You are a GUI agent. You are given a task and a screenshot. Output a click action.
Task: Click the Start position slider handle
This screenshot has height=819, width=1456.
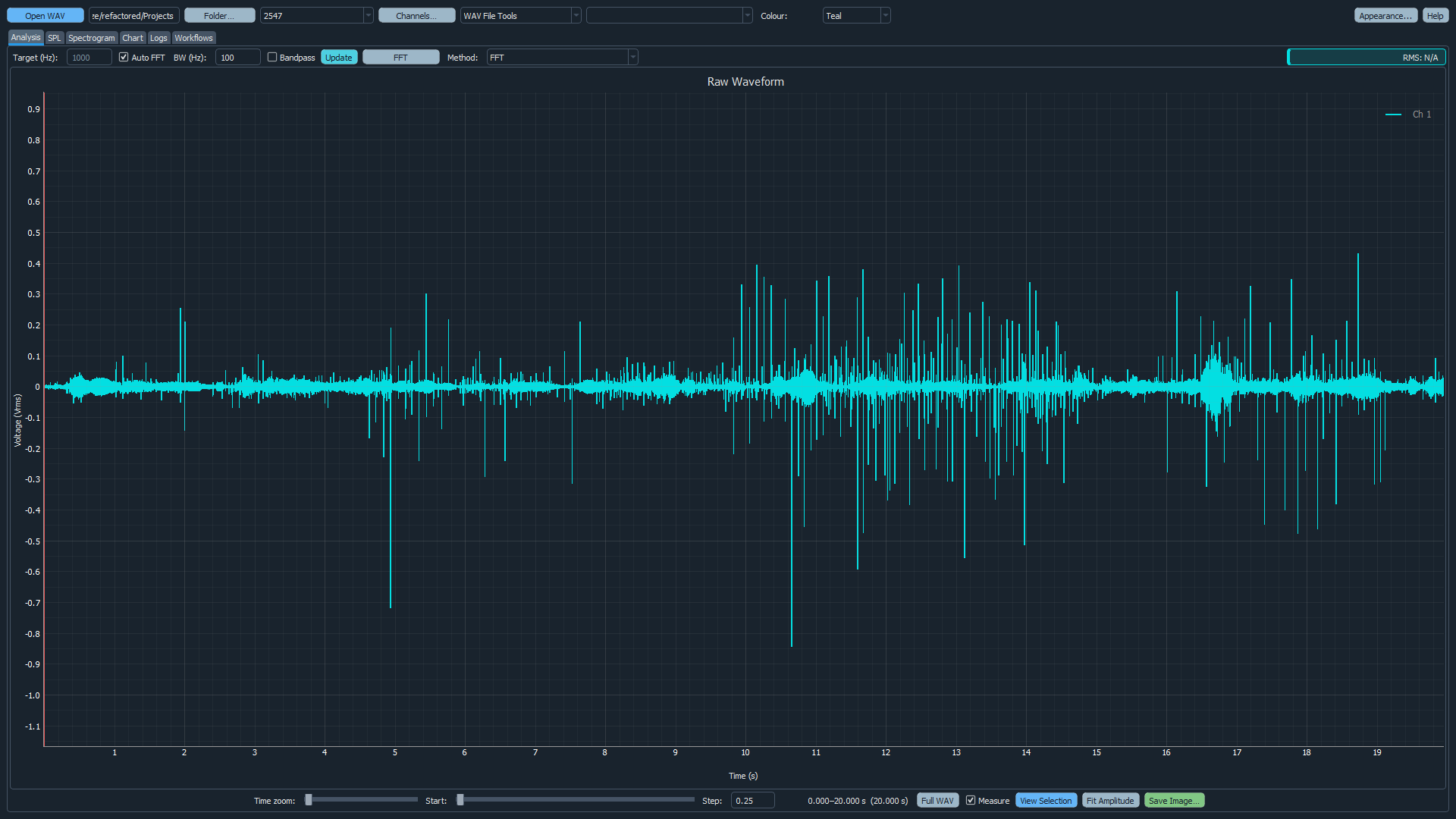pos(460,800)
